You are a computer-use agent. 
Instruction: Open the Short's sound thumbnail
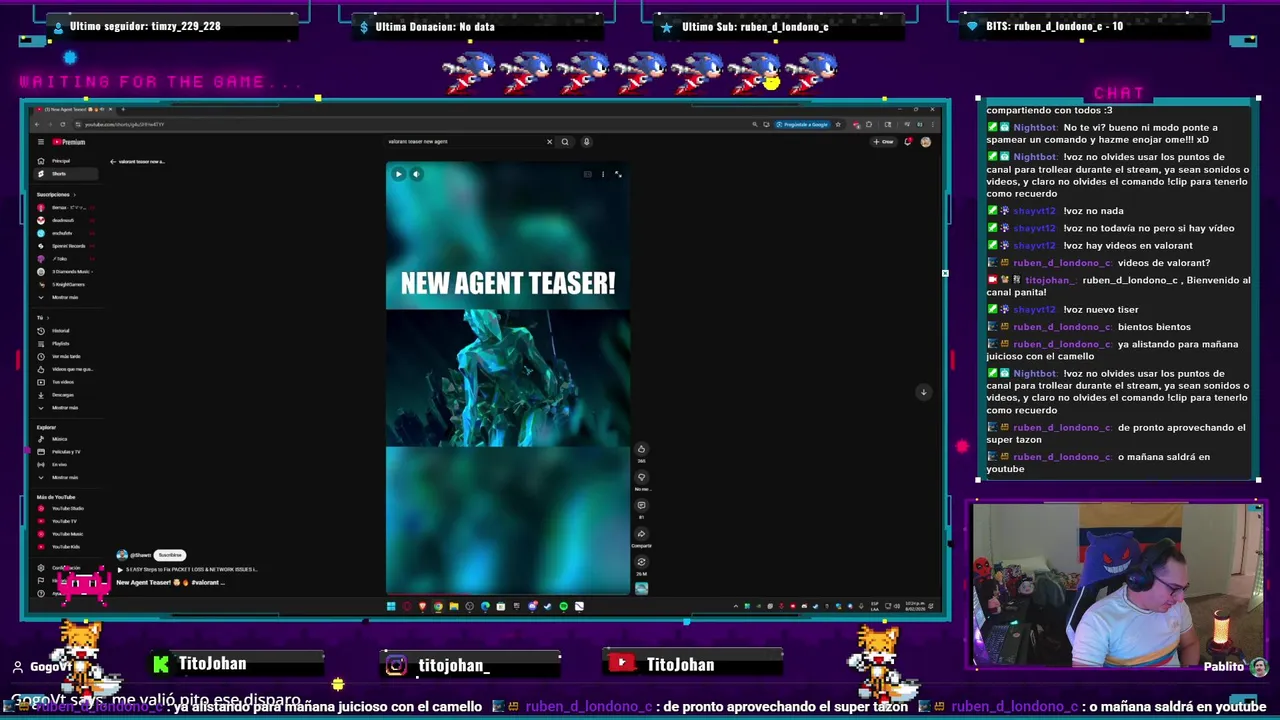[x=641, y=589]
